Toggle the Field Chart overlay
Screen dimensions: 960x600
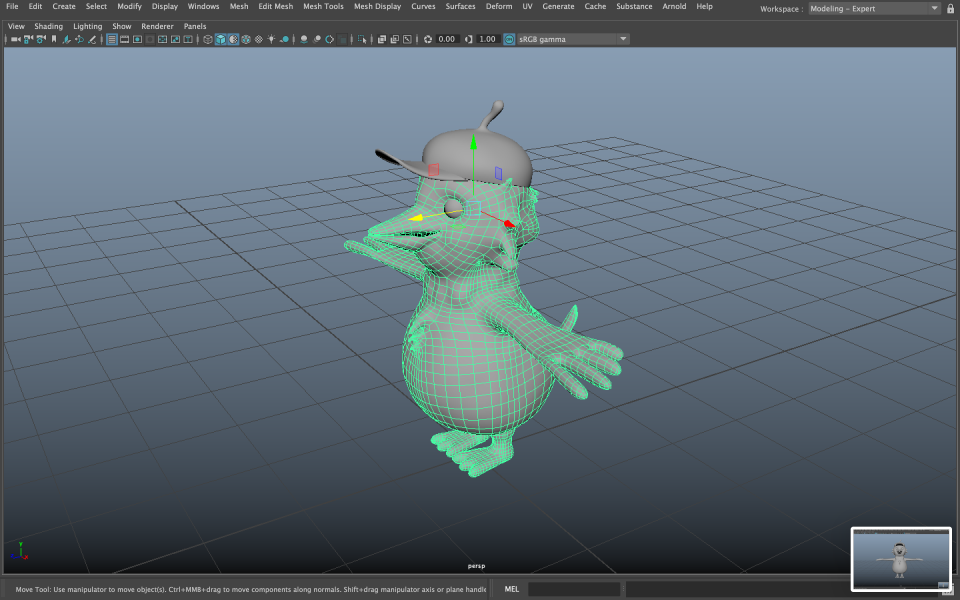tap(163, 39)
